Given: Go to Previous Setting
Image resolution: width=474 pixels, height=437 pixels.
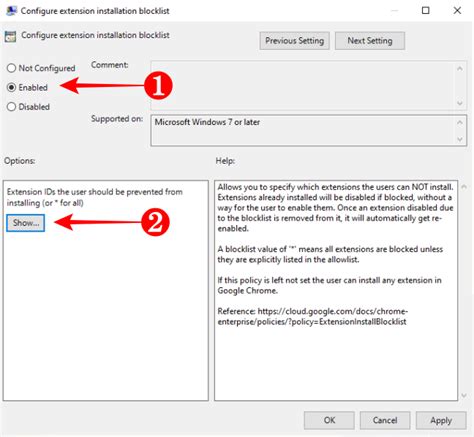Looking at the screenshot, I should tap(295, 41).
